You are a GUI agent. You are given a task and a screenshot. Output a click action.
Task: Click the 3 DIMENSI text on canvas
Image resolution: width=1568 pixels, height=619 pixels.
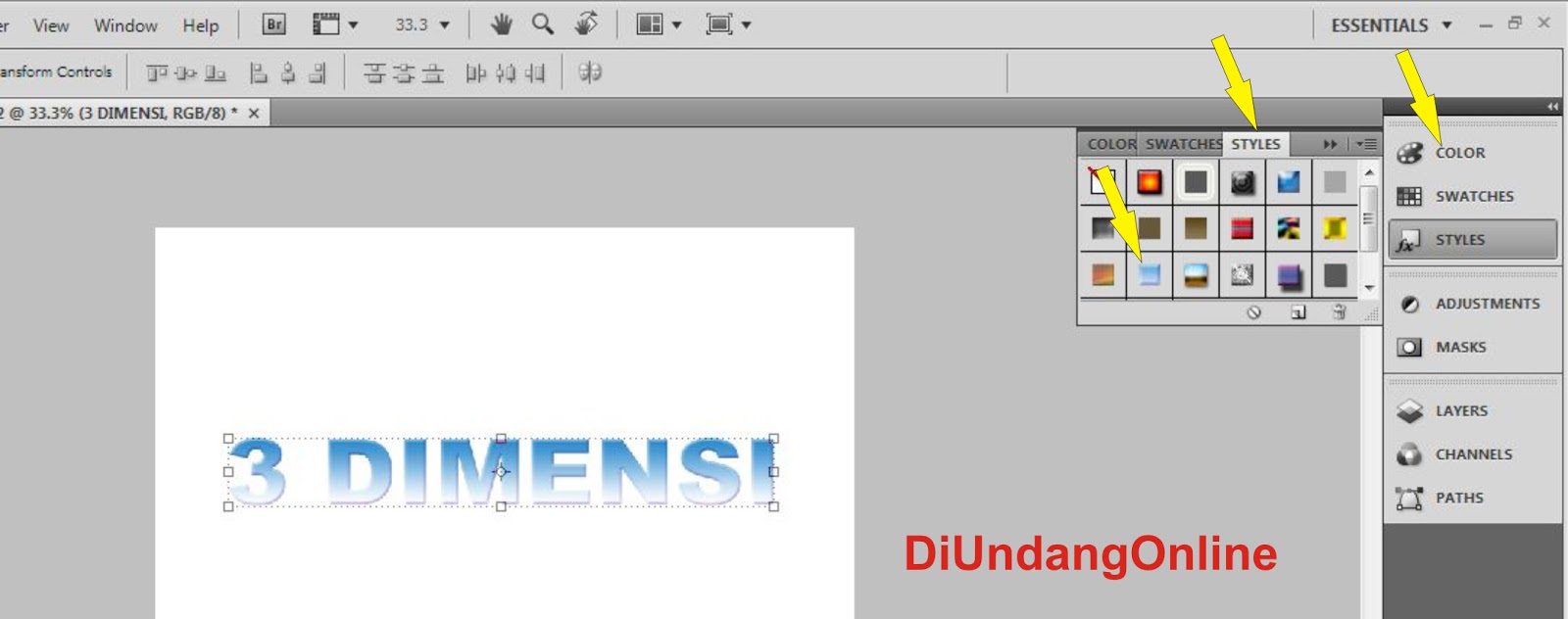pyautogui.click(x=502, y=472)
